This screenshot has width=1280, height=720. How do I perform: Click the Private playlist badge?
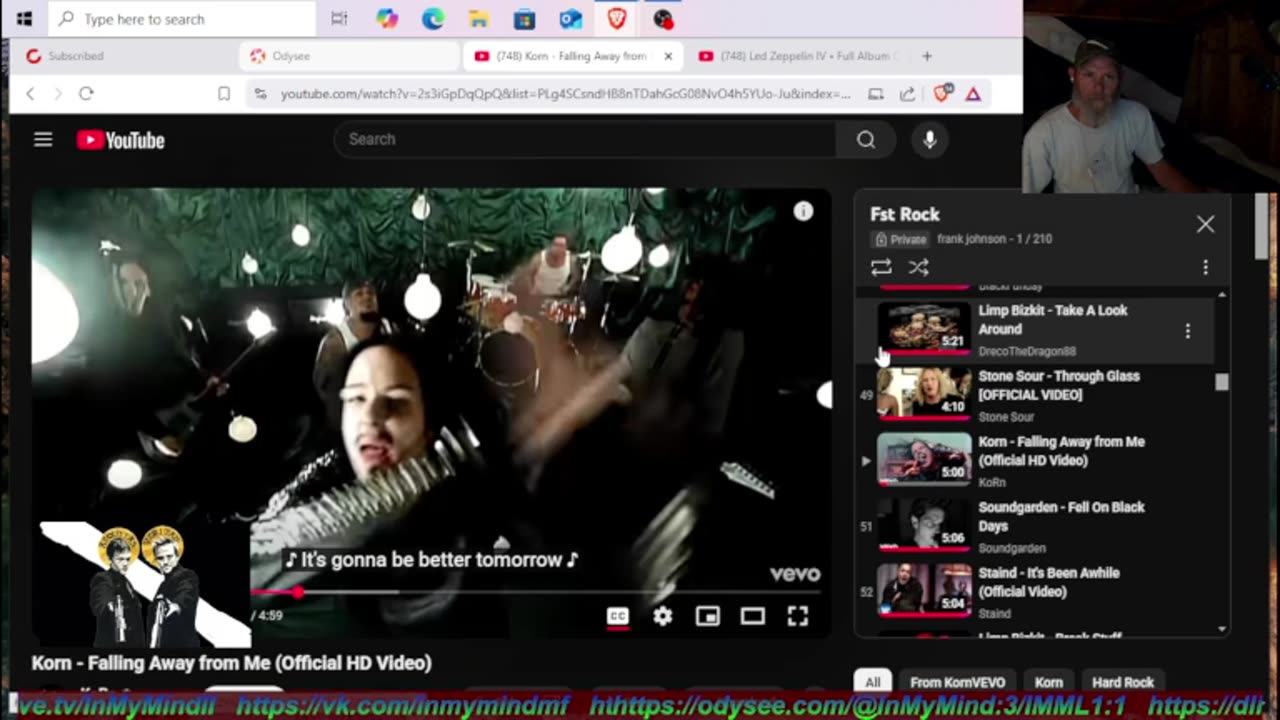tap(900, 239)
